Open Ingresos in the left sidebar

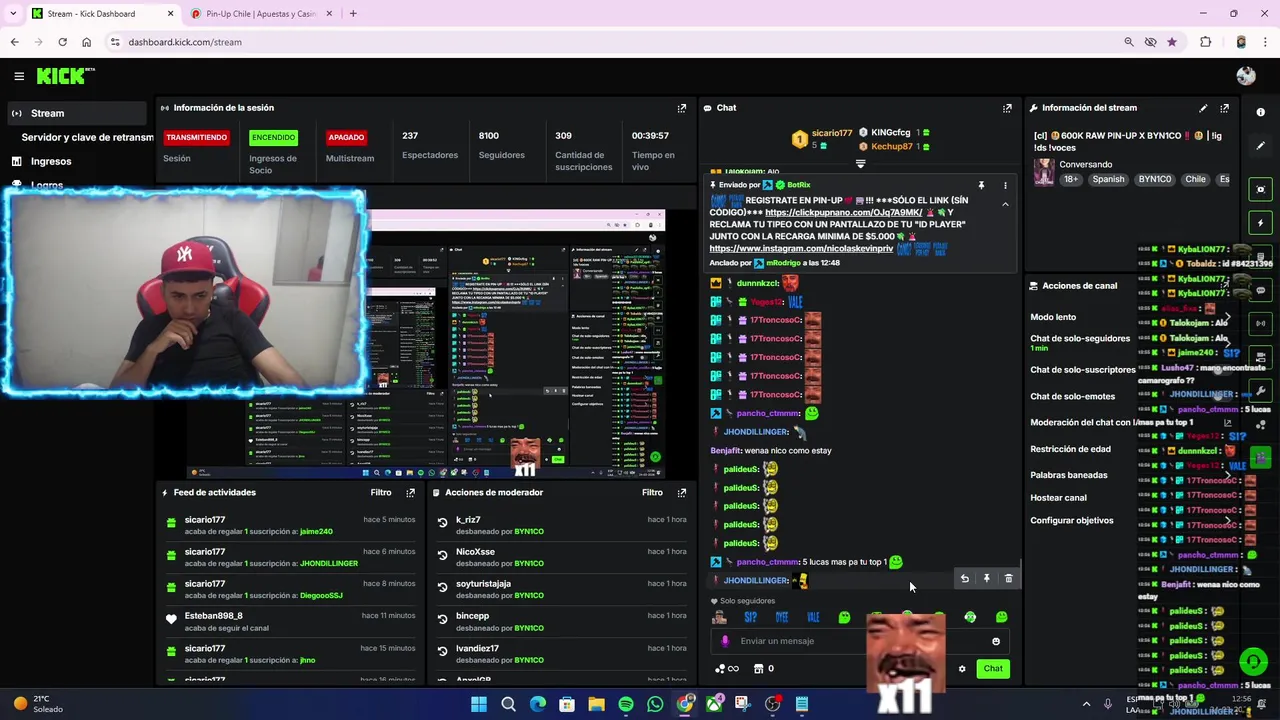(x=50, y=161)
